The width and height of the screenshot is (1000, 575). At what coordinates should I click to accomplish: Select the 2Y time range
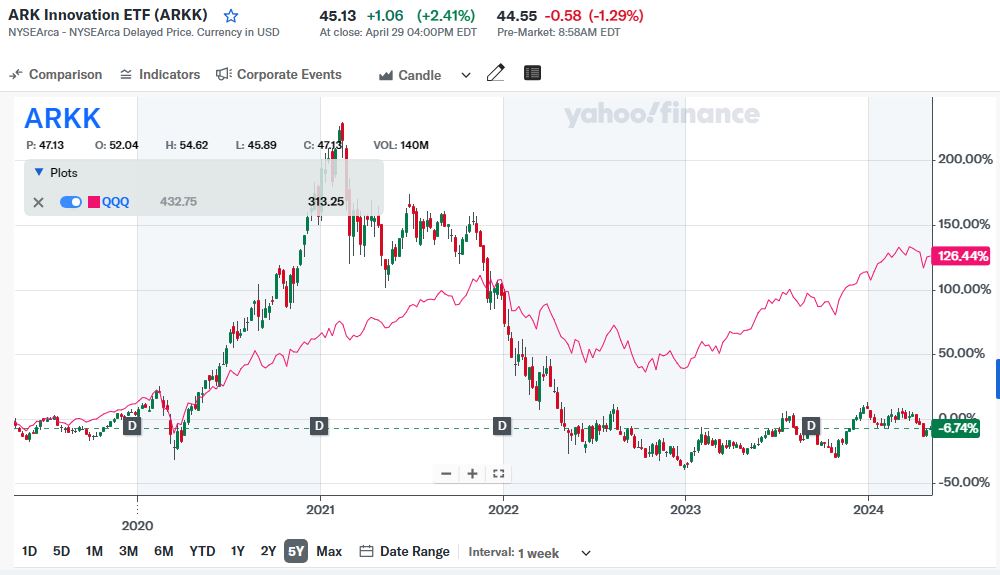click(268, 551)
